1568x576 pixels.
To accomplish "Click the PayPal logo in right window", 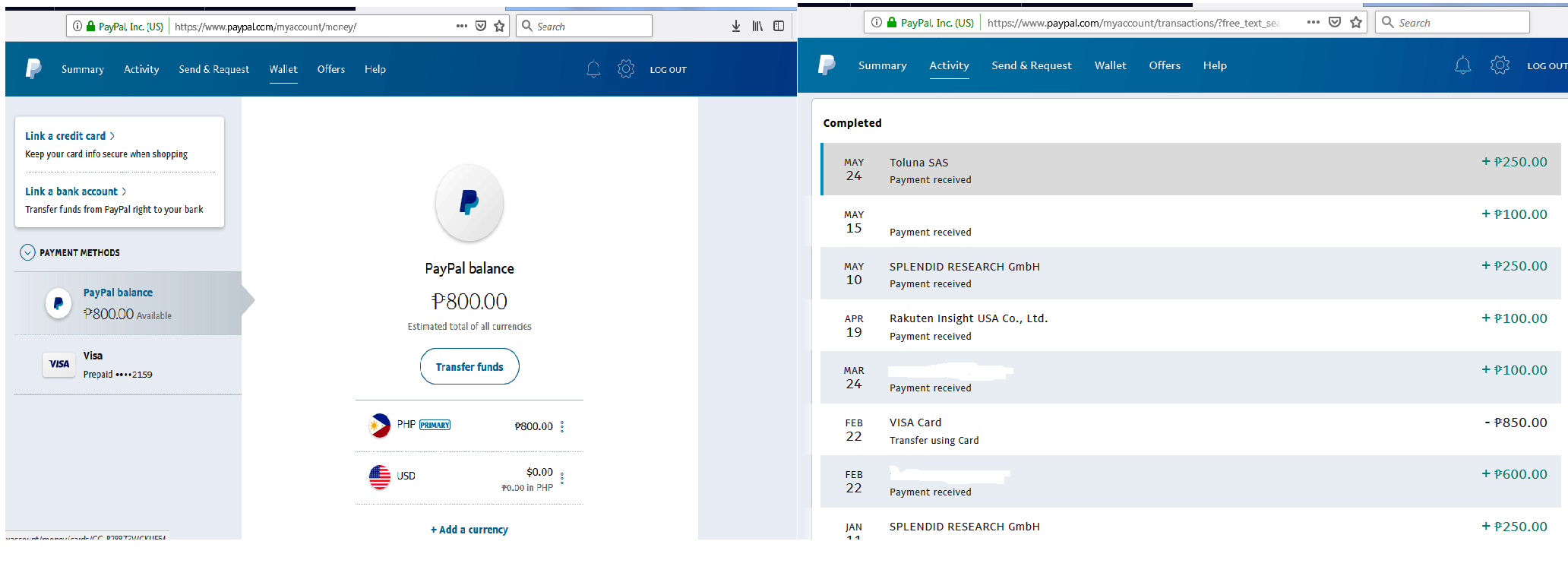I will coord(827,65).
